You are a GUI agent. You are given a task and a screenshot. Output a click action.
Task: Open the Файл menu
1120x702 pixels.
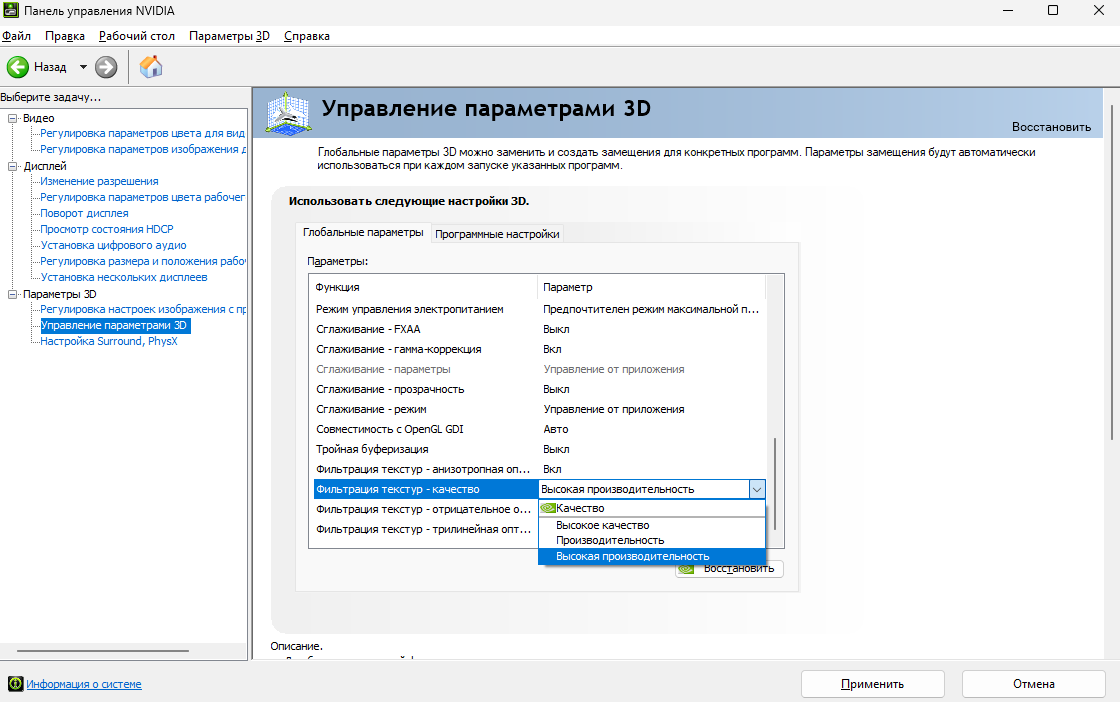(x=16, y=36)
